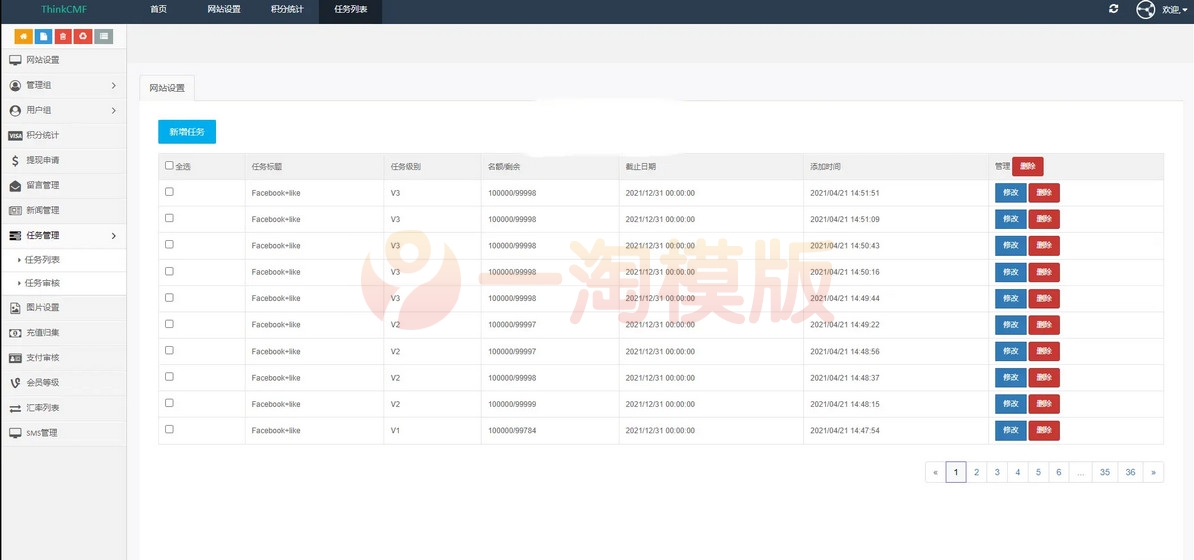Tick checkbox for the V1 task row

169,429
